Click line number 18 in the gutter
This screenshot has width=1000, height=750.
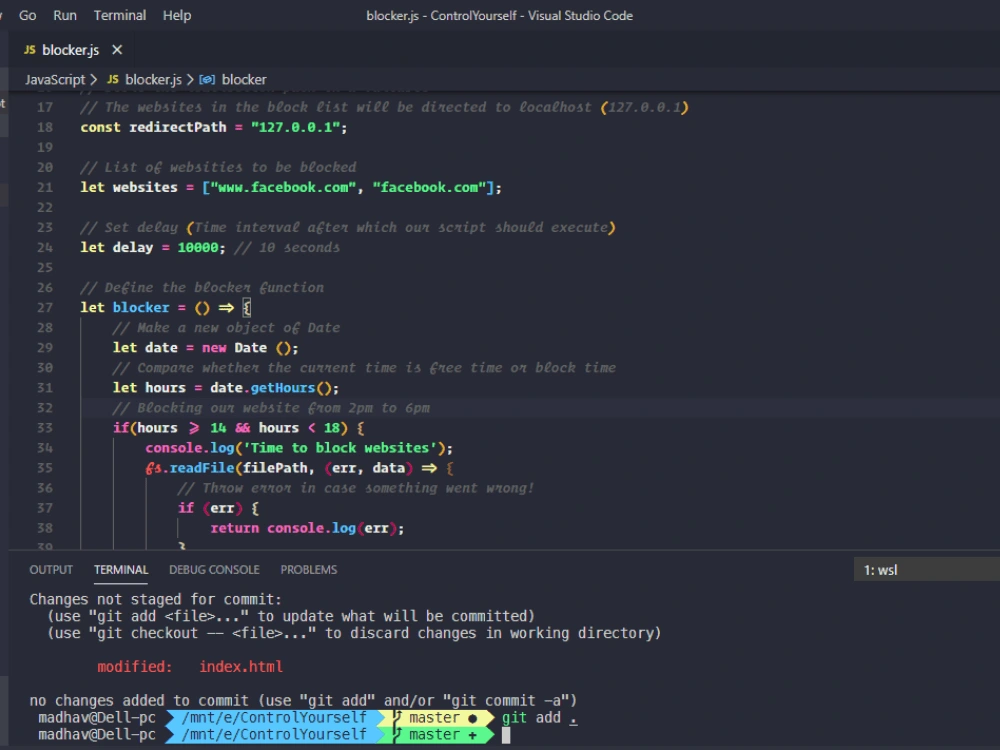[x=45, y=127]
